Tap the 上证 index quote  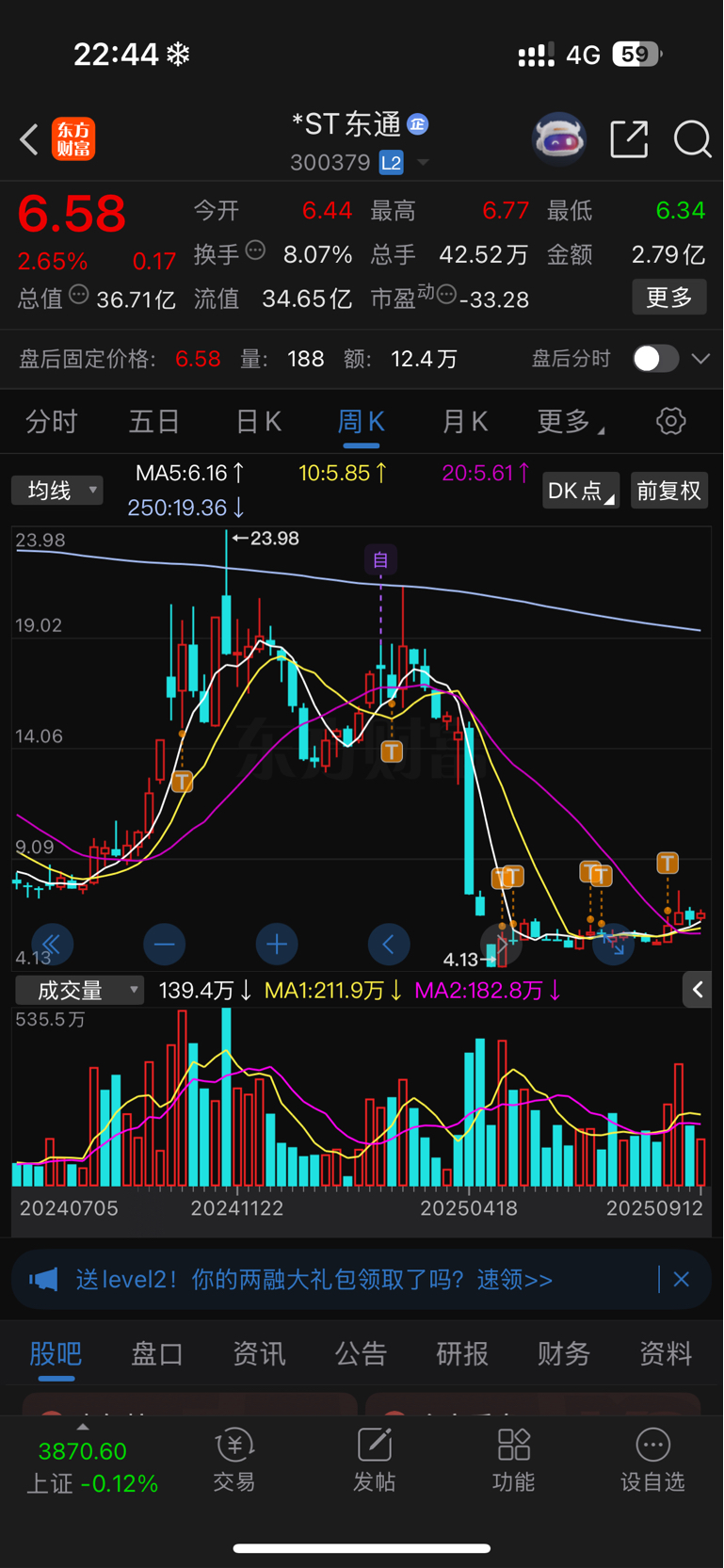(91, 1467)
